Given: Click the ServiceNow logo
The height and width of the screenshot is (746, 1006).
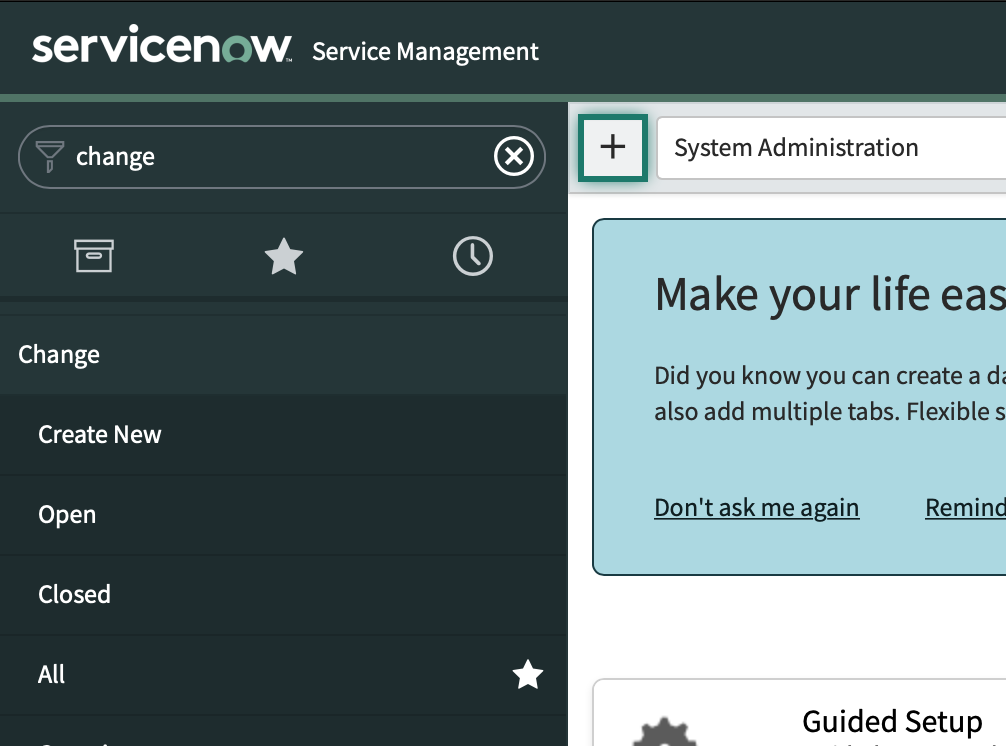Looking at the screenshot, I should click(x=162, y=48).
